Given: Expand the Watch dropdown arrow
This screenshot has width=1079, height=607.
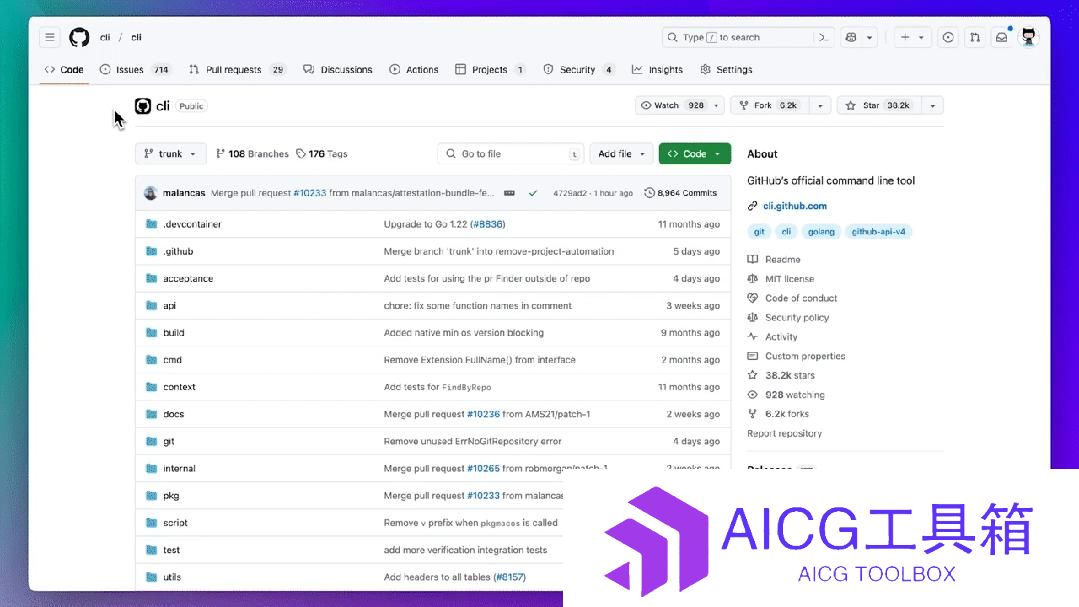Looking at the screenshot, I should tap(716, 105).
